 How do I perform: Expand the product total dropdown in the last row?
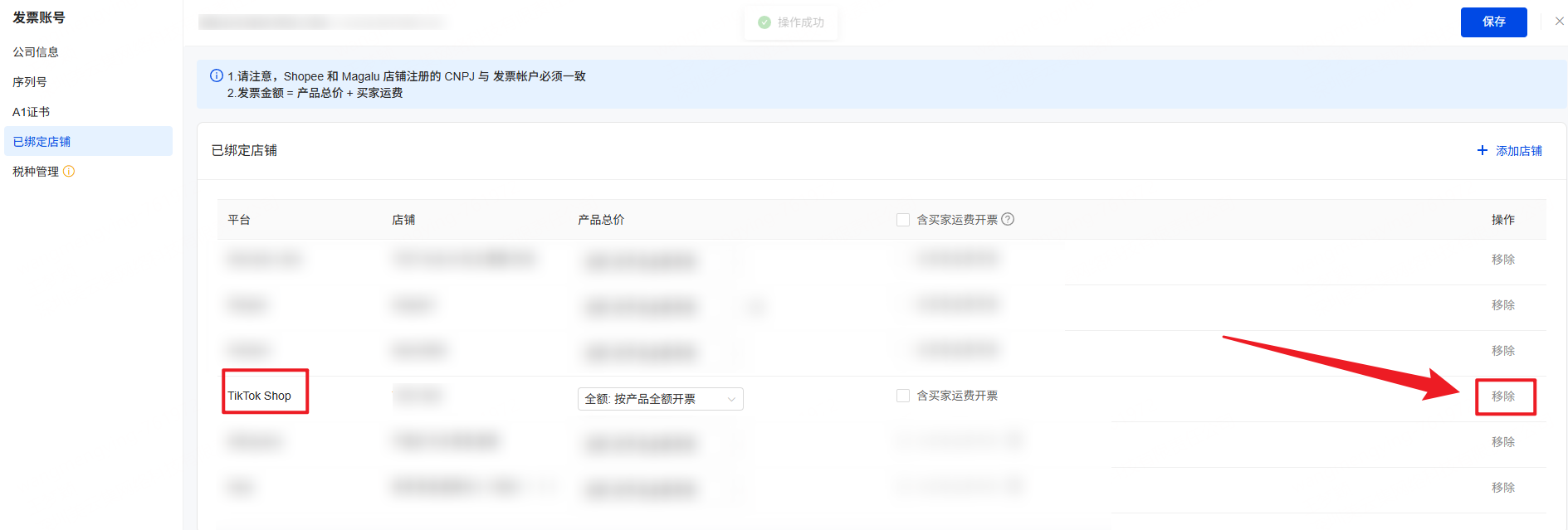coord(660,490)
